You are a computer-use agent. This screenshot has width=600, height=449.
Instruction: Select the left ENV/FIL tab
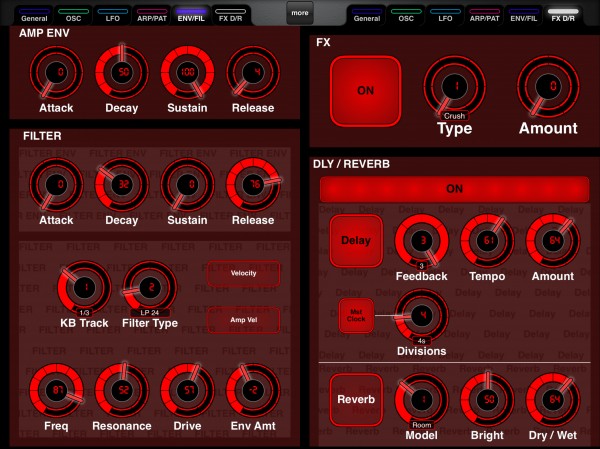(191, 15)
